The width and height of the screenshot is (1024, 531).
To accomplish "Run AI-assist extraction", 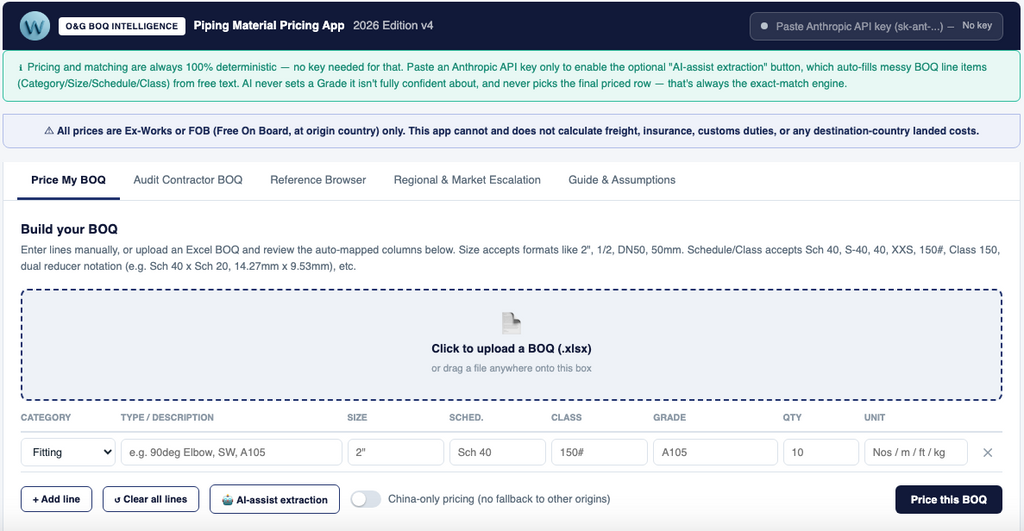I will coord(274,499).
